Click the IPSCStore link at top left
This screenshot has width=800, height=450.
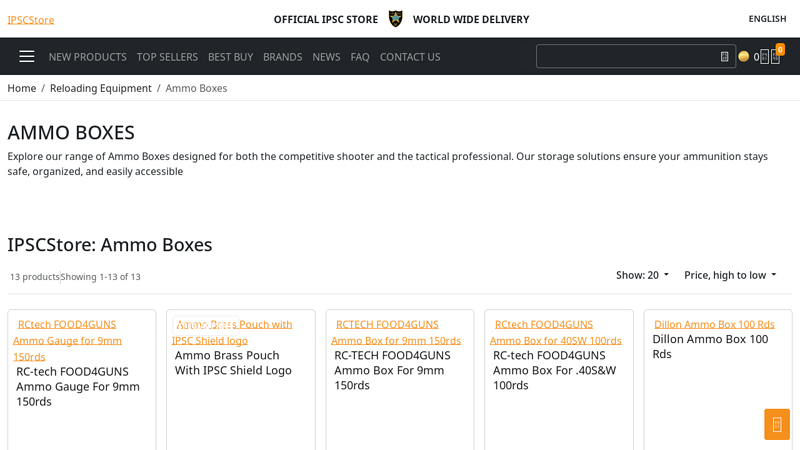click(31, 20)
